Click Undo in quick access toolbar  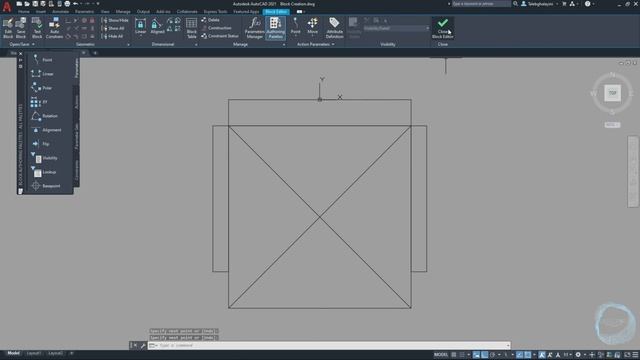(x=76, y=4)
